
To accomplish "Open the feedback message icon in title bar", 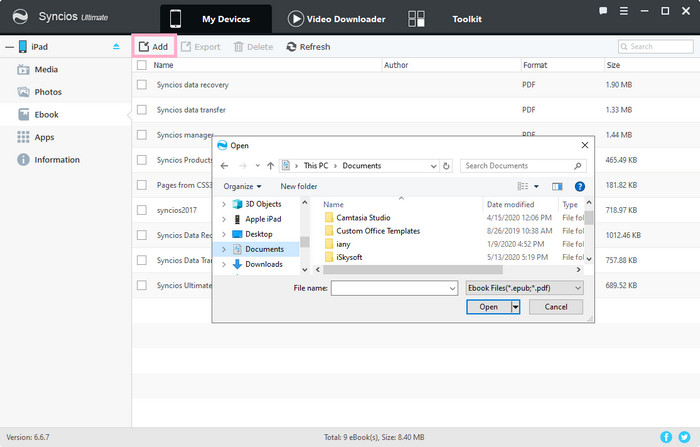I will tap(602, 11).
